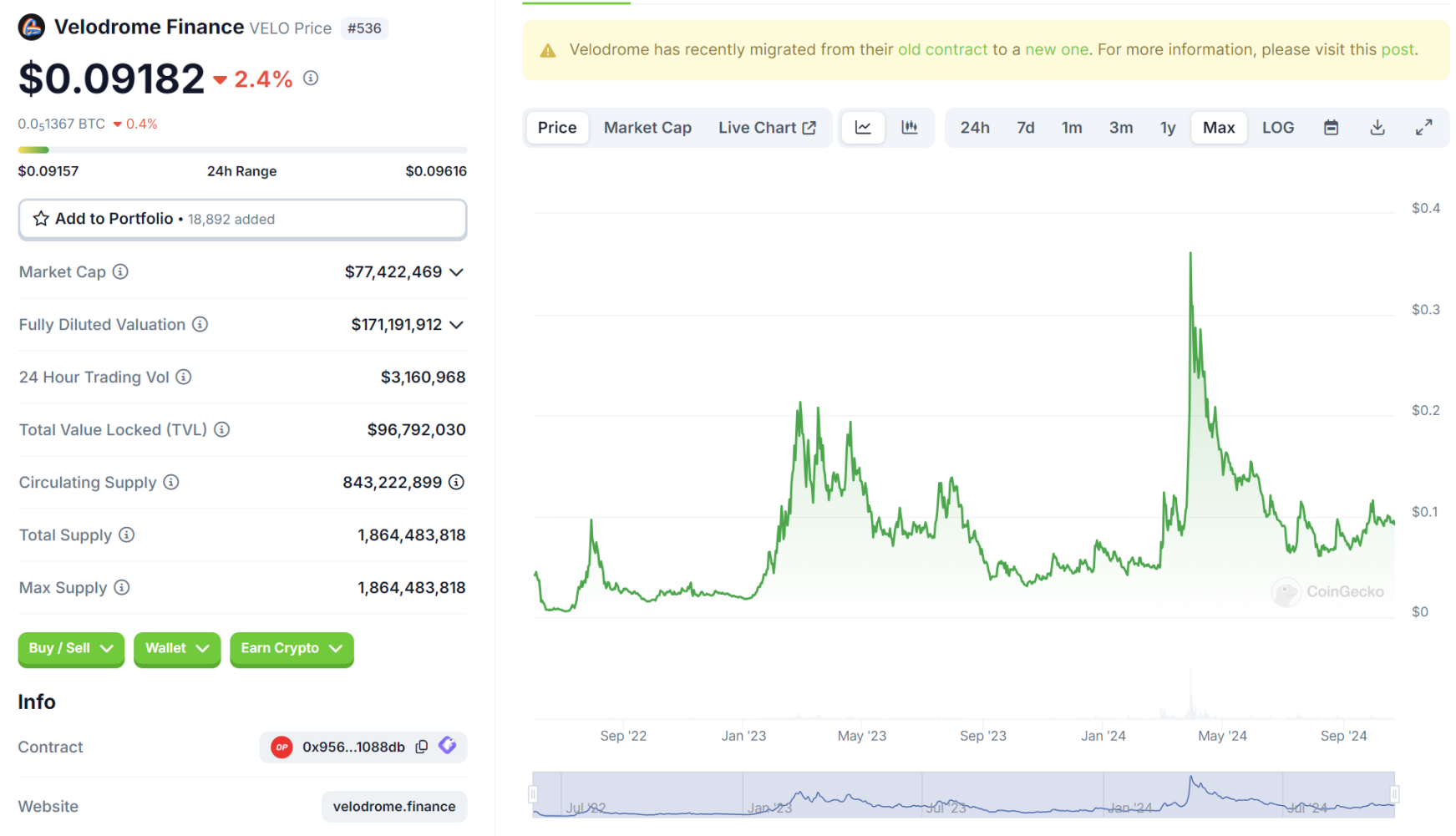1456x836 pixels.
Task: Click the 0.0₅1367 BTC price text
Action: click(x=62, y=124)
